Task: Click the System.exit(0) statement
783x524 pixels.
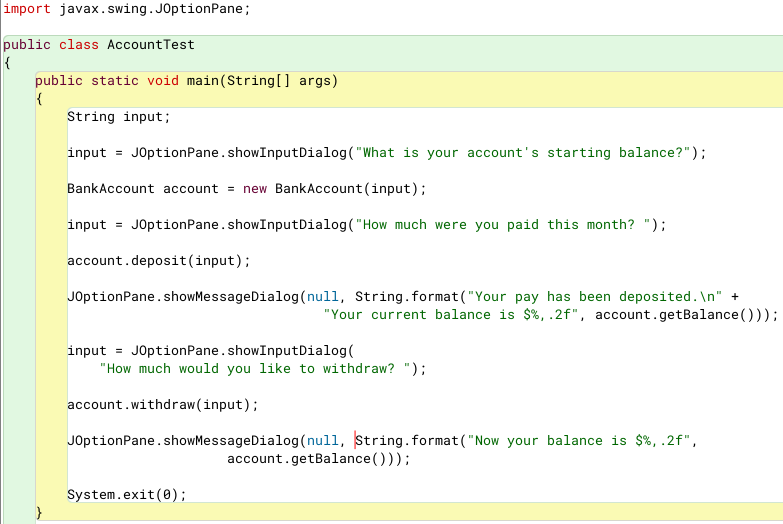Action: click(x=126, y=495)
